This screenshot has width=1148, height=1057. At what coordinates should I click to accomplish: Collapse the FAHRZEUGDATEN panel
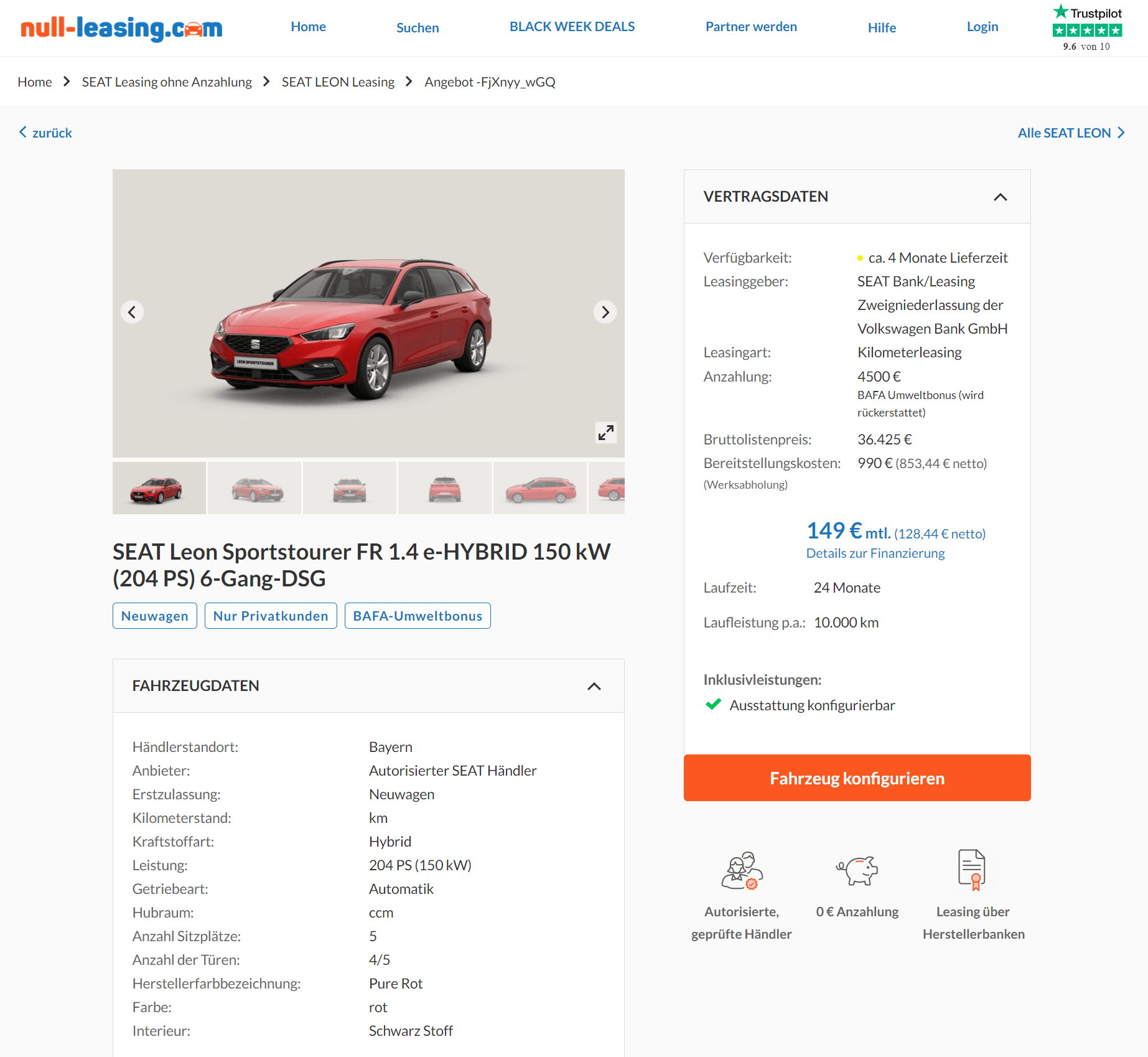pyautogui.click(x=594, y=686)
